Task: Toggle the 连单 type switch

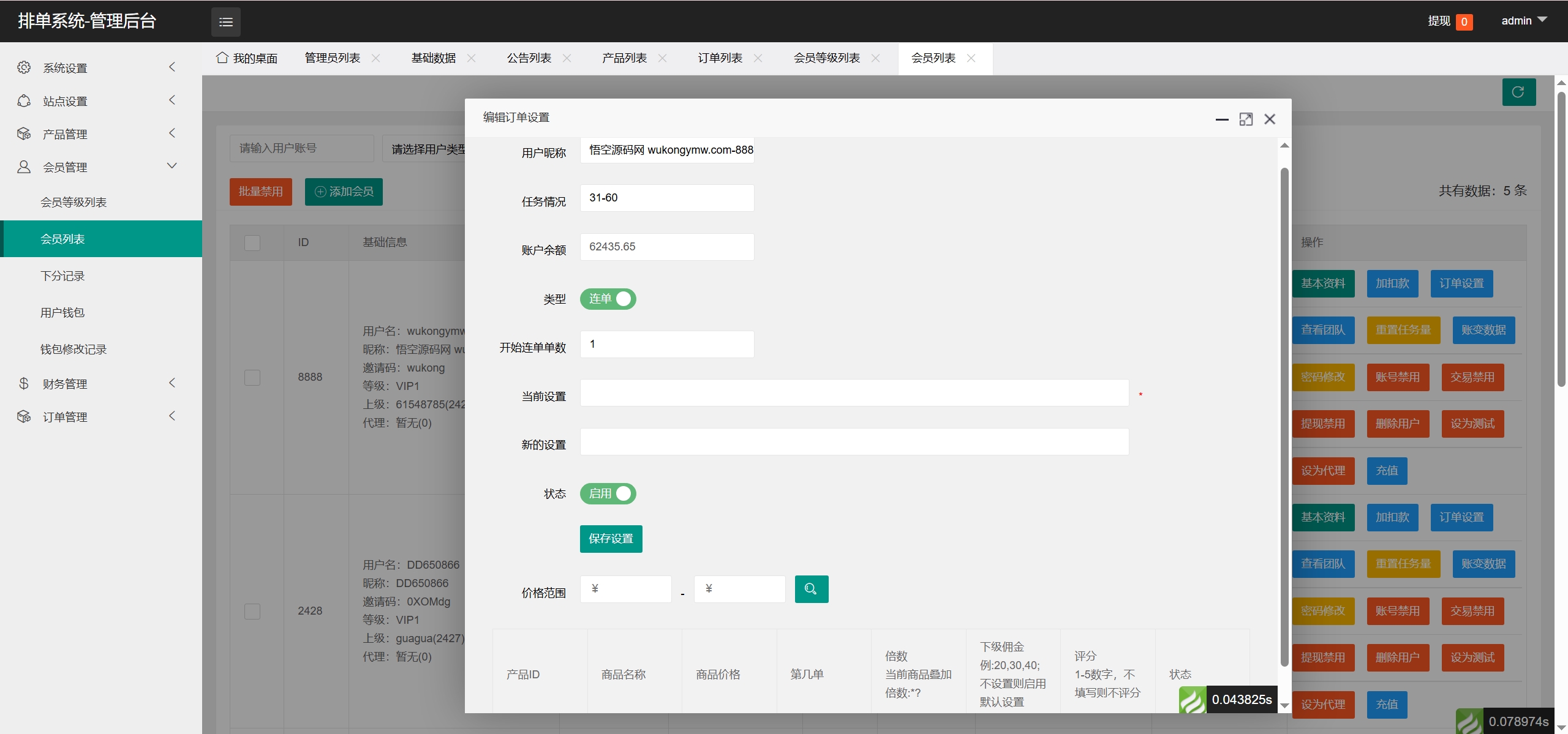Action: pyautogui.click(x=608, y=299)
